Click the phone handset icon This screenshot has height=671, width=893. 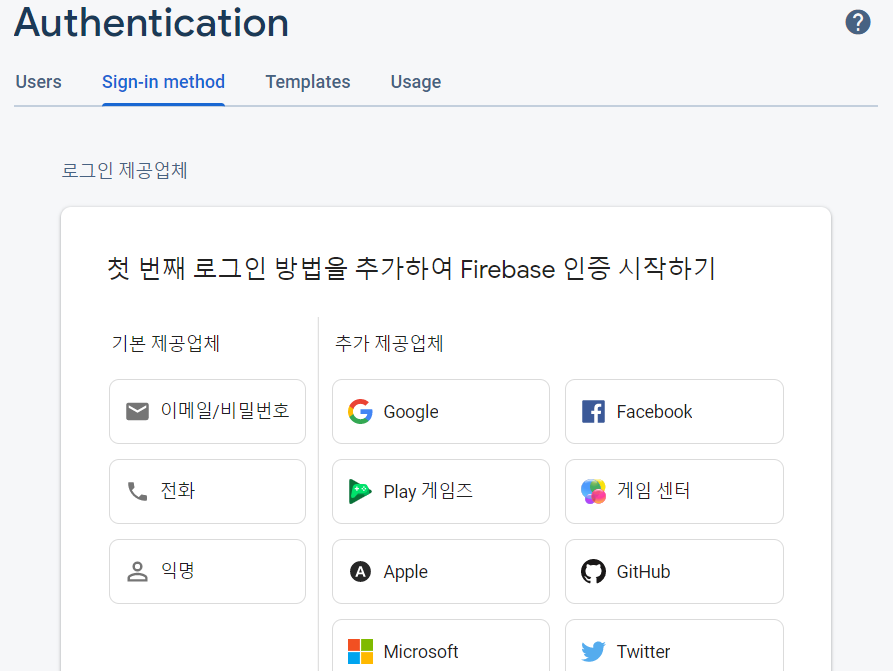[x=137, y=491]
